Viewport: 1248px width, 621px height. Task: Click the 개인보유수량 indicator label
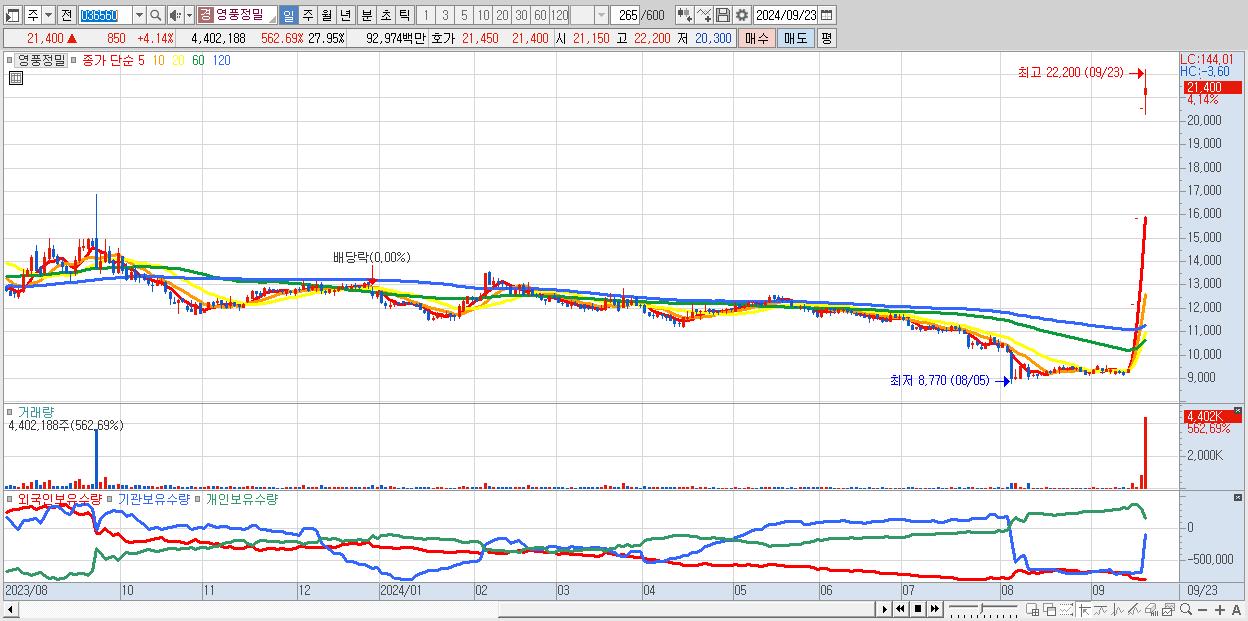click(x=240, y=498)
